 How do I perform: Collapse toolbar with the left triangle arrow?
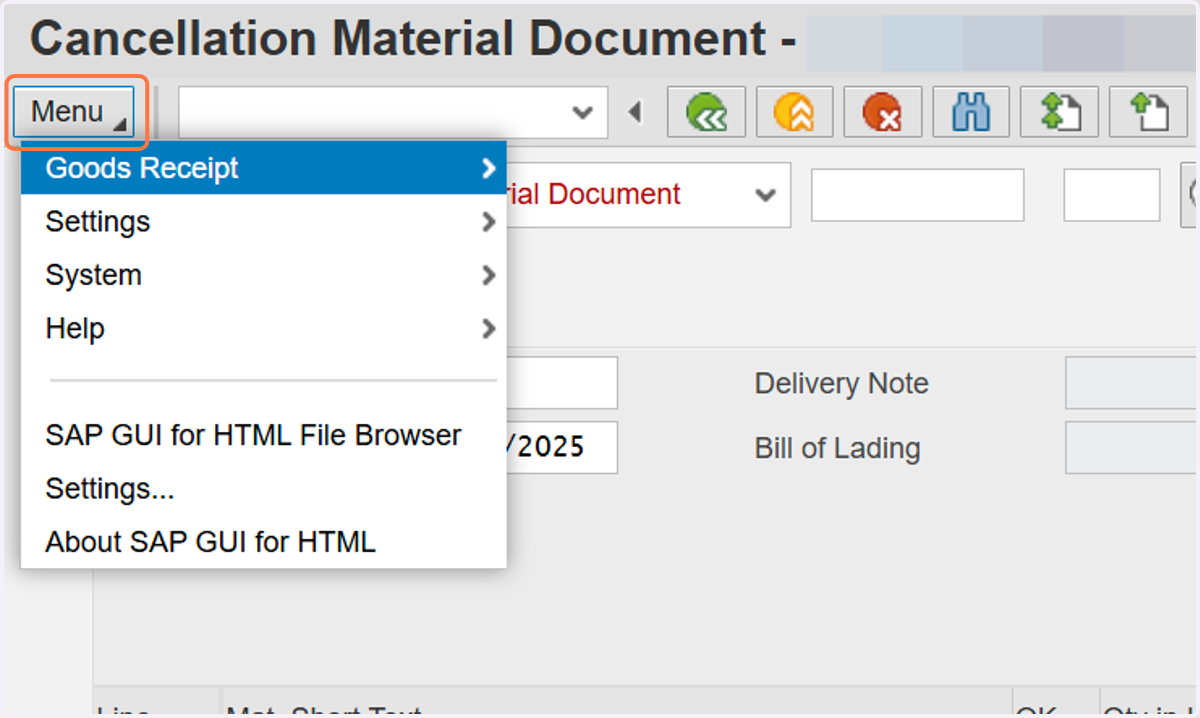[634, 112]
